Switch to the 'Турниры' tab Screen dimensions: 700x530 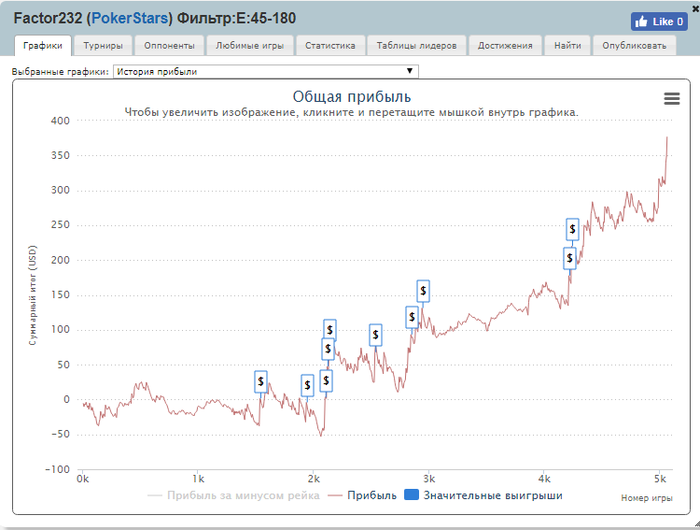point(103,46)
